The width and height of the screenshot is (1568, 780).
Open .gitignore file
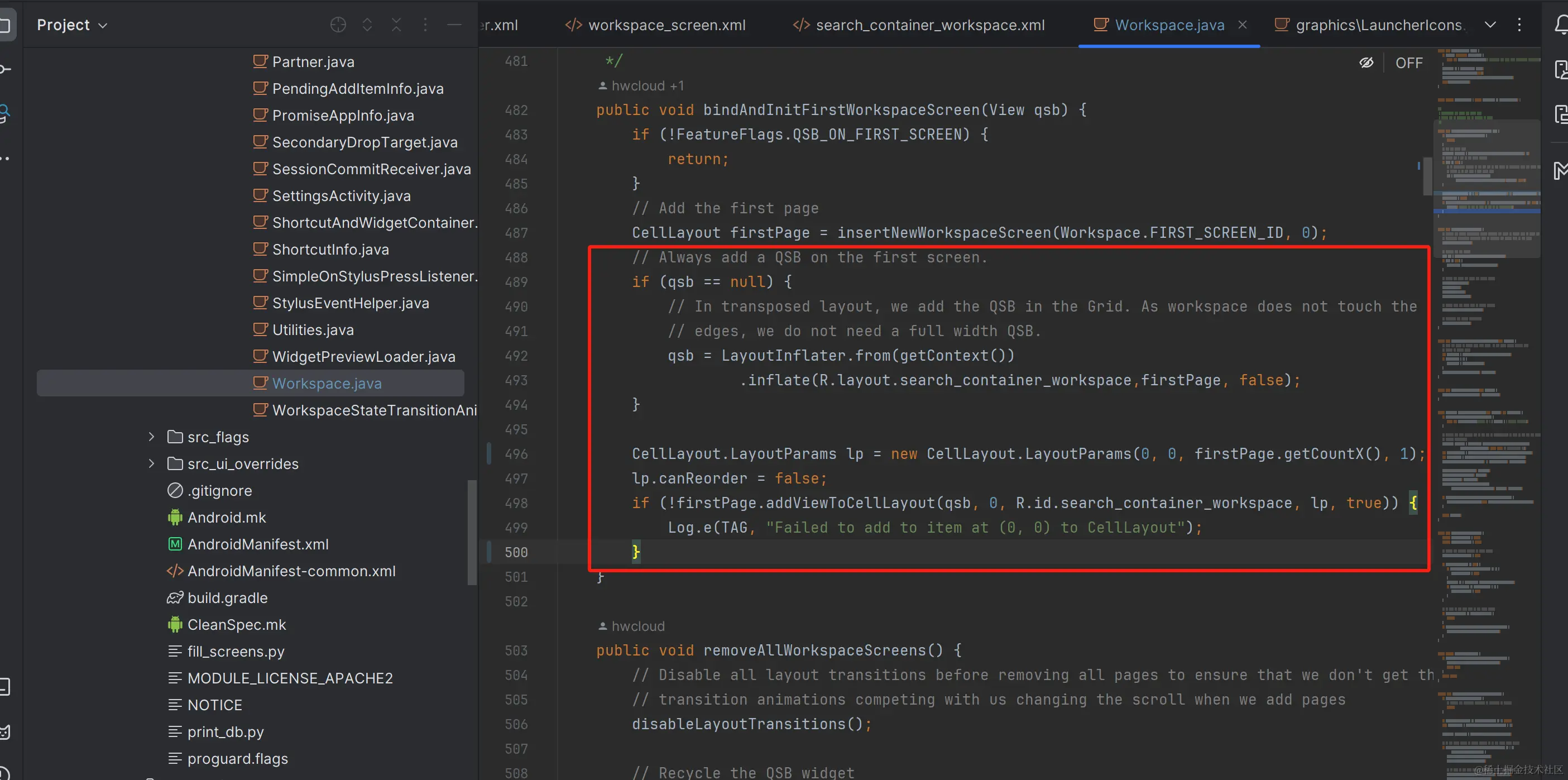pyautogui.click(x=209, y=490)
